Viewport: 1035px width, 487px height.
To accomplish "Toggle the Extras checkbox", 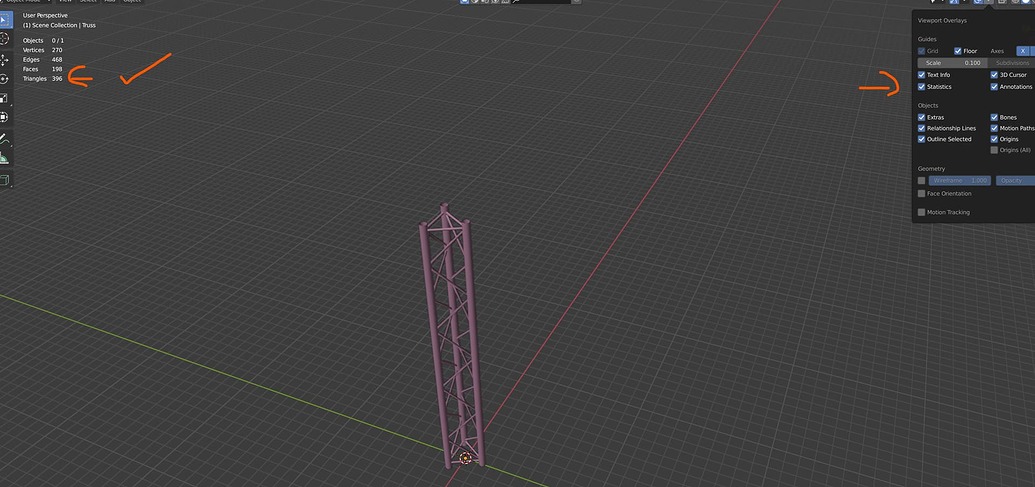I will click(921, 117).
